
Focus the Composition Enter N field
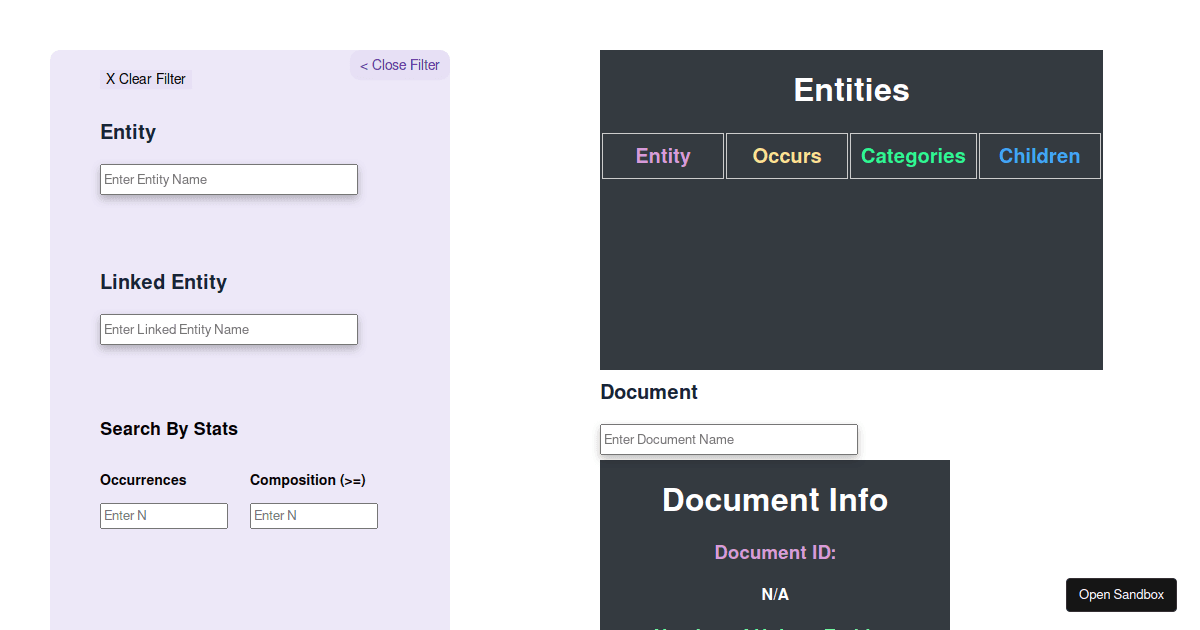313,515
